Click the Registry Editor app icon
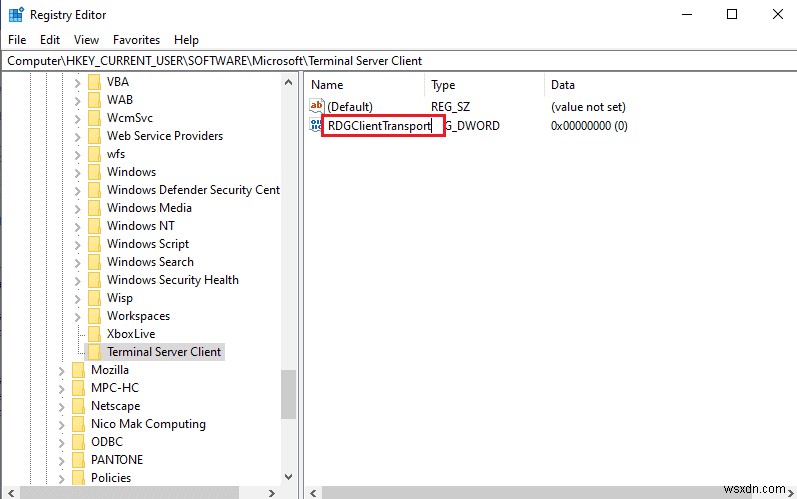The height and width of the screenshot is (499, 797). tap(16, 15)
